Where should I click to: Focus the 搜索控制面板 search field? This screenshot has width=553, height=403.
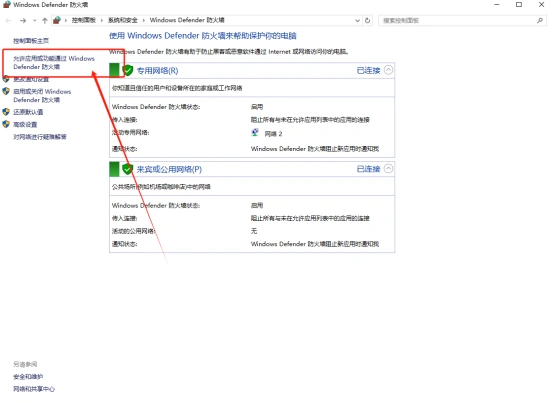[x=462, y=20]
